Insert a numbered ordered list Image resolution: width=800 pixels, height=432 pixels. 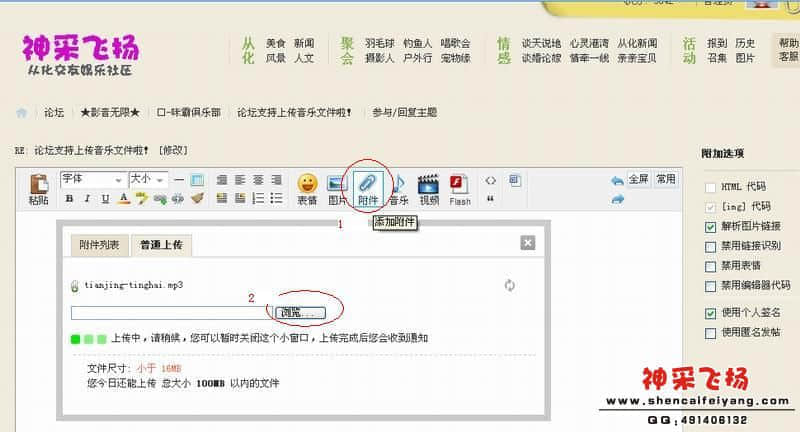point(258,198)
